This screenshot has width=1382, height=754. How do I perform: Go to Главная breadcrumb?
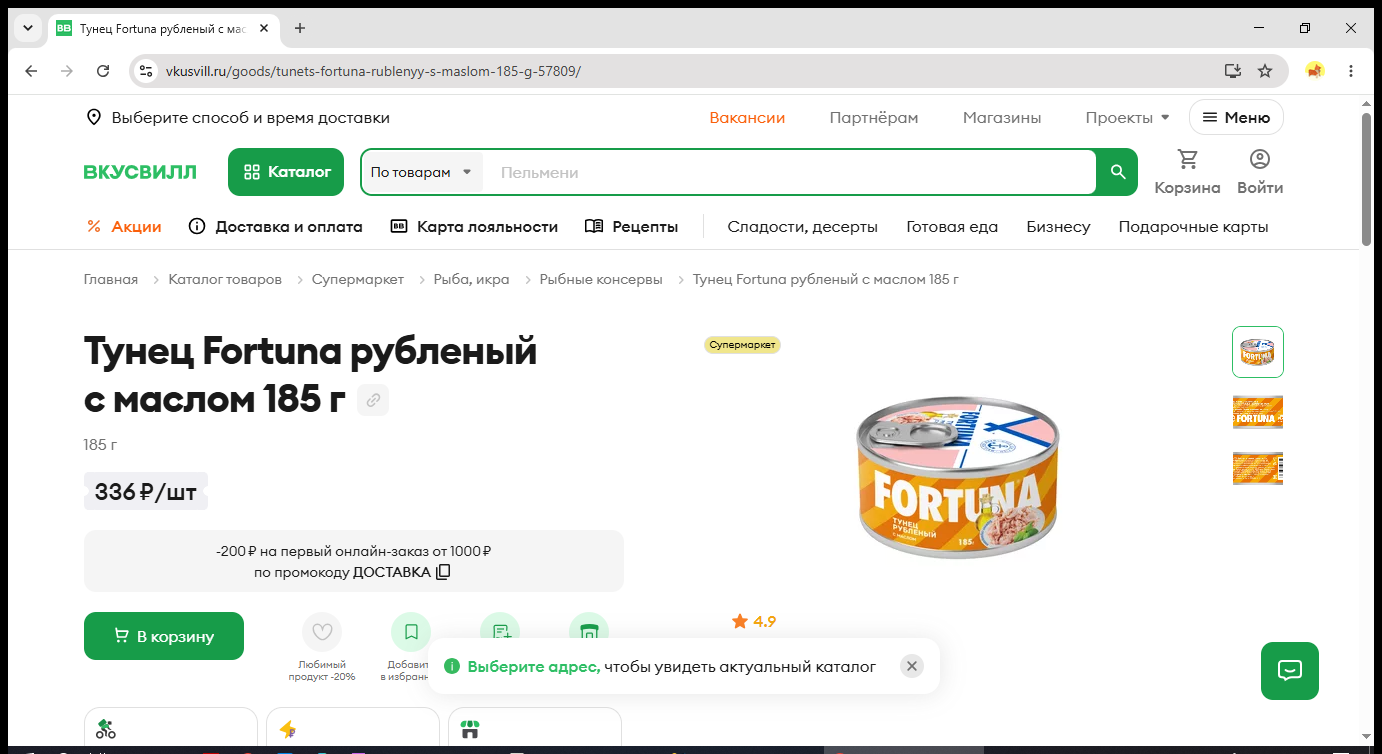(111, 280)
